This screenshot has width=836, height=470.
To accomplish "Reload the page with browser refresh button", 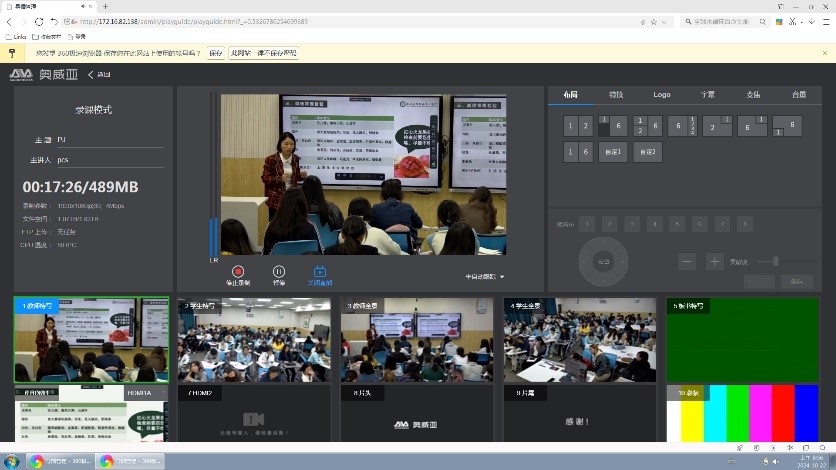I will (39, 21).
